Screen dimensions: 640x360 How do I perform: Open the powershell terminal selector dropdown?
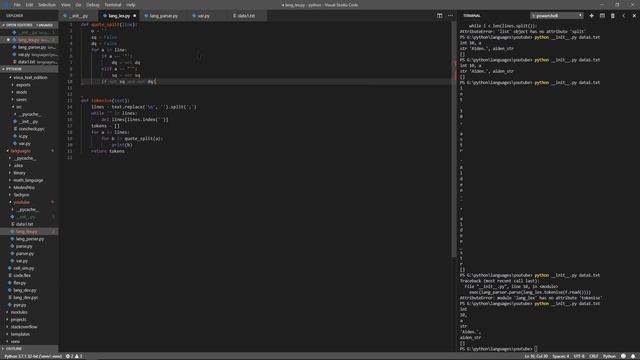click(557, 16)
